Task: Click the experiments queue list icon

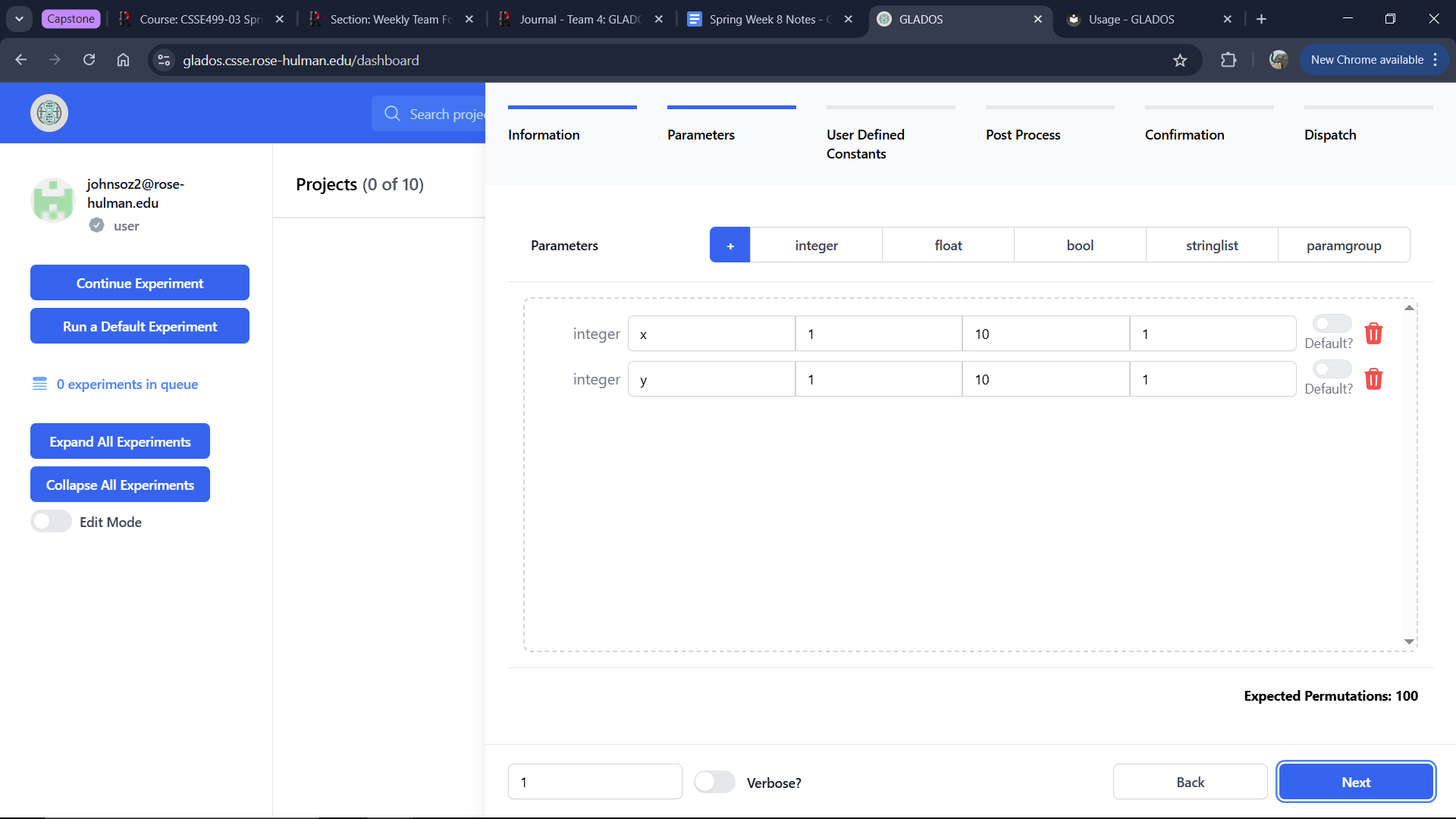Action: [x=39, y=384]
